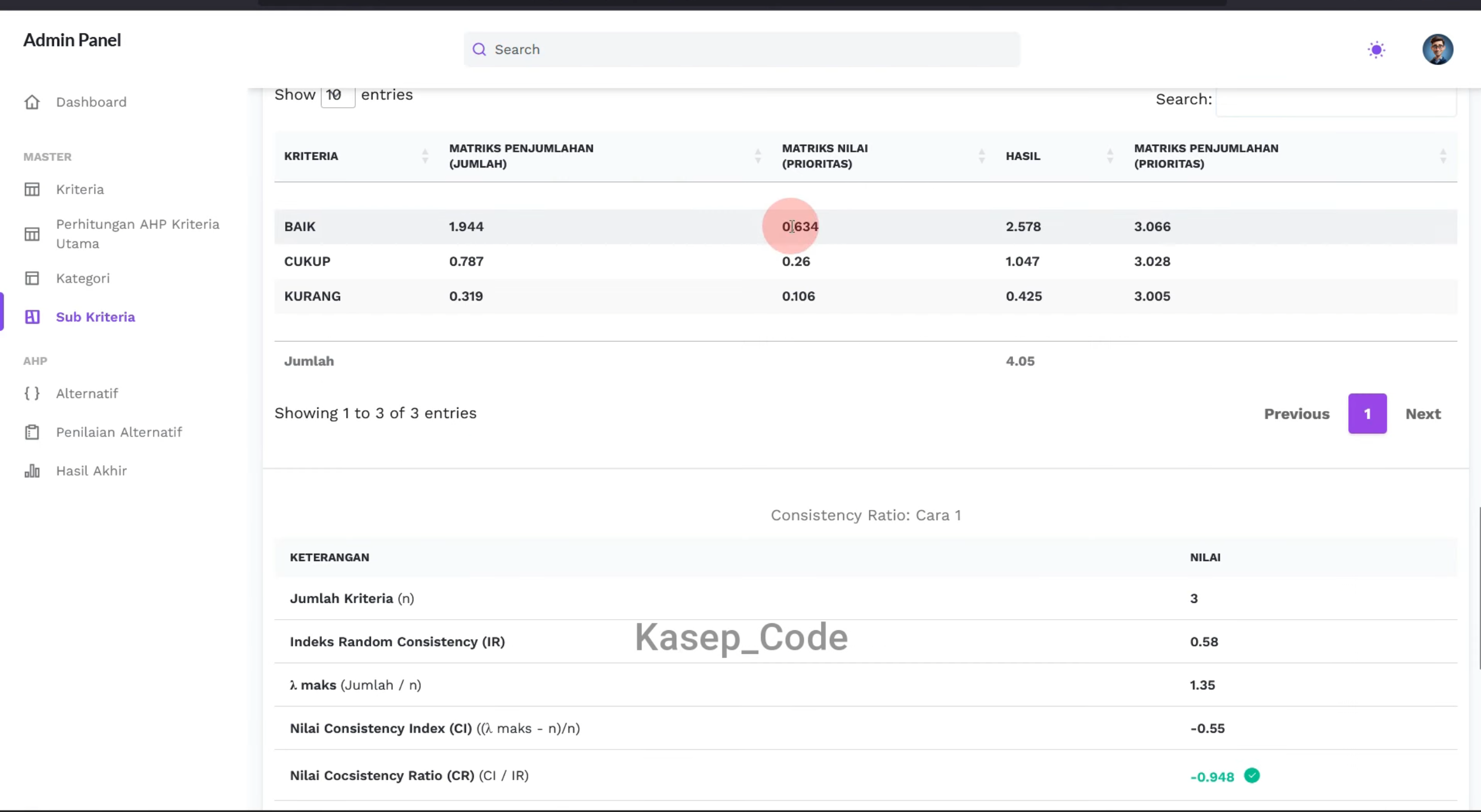Open Perhitungan AHP Kriteria Utama page
The image size is (1481, 812).
(x=138, y=234)
